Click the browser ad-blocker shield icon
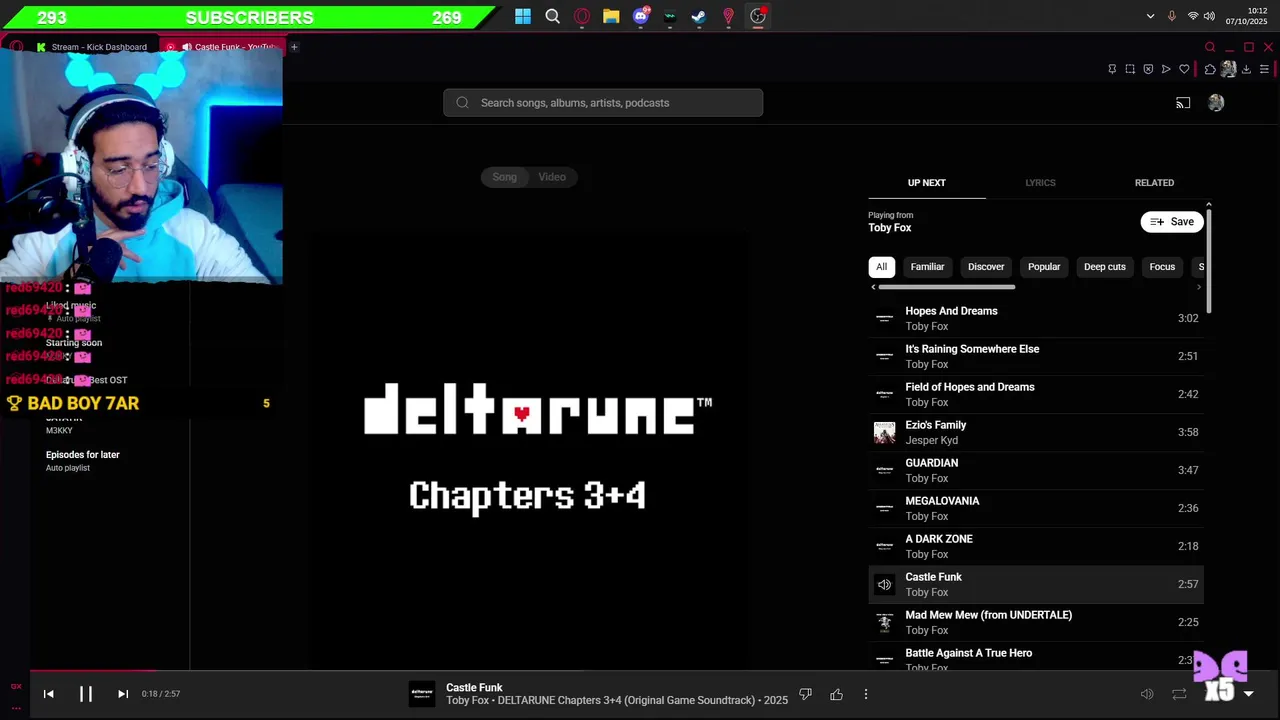The width and height of the screenshot is (1280, 720). click(x=1148, y=69)
